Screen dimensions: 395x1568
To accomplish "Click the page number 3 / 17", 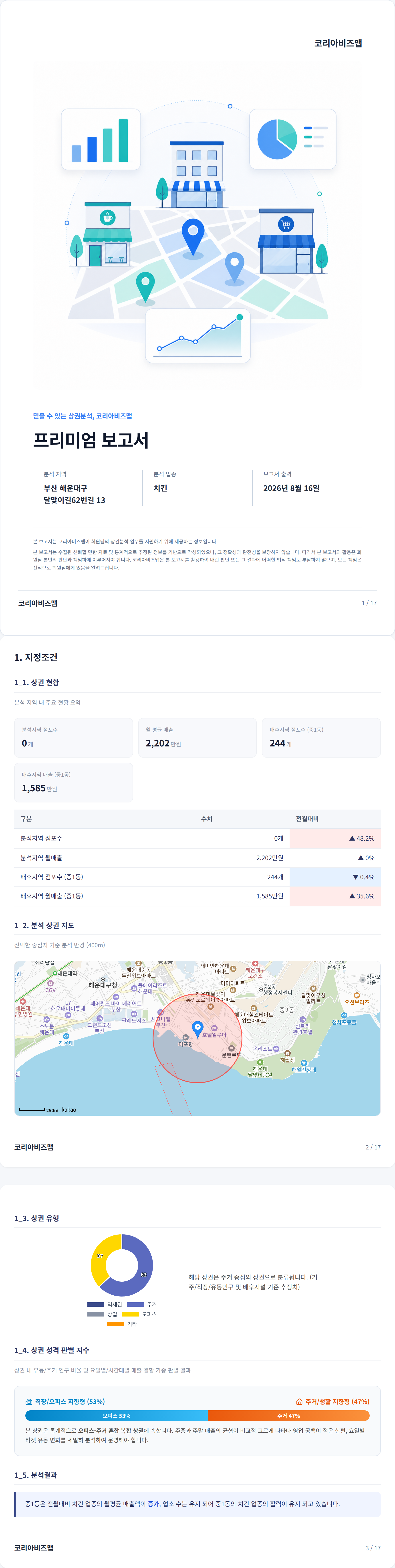I will pyautogui.click(x=373, y=1548).
